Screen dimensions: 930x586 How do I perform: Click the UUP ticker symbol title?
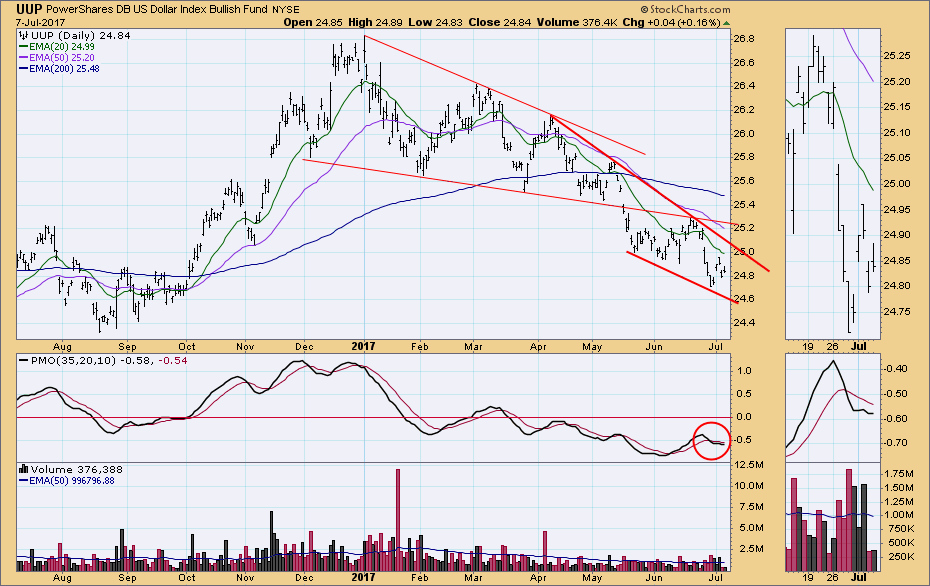point(29,9)
